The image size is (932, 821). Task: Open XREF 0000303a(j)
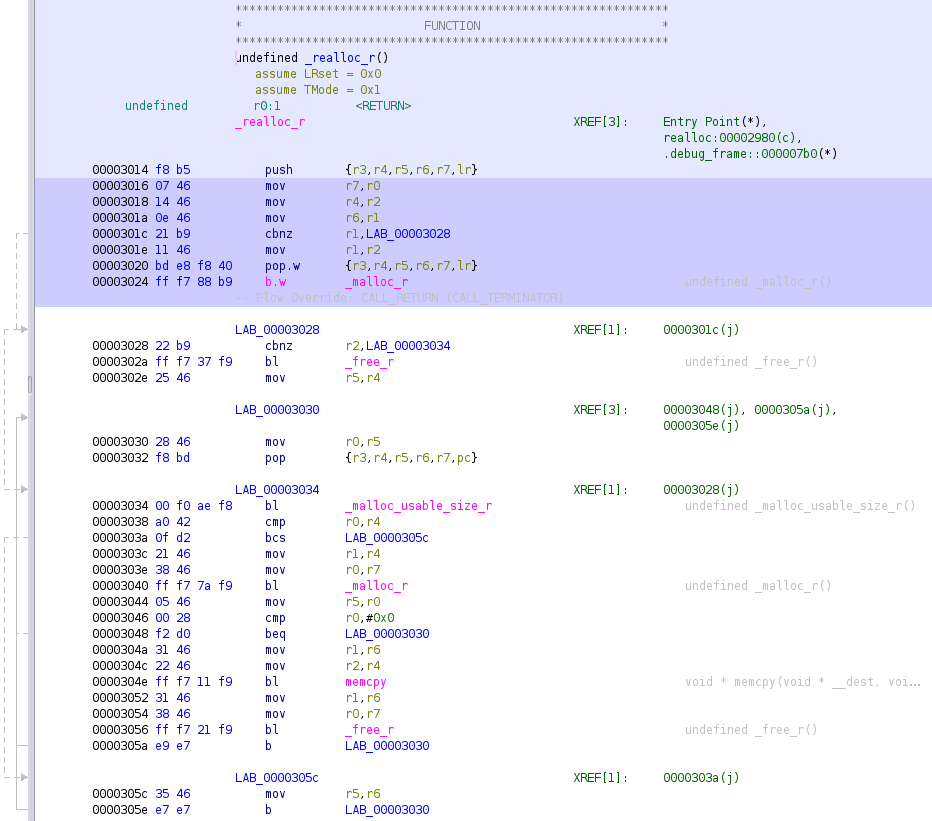[x=701, y=778]
